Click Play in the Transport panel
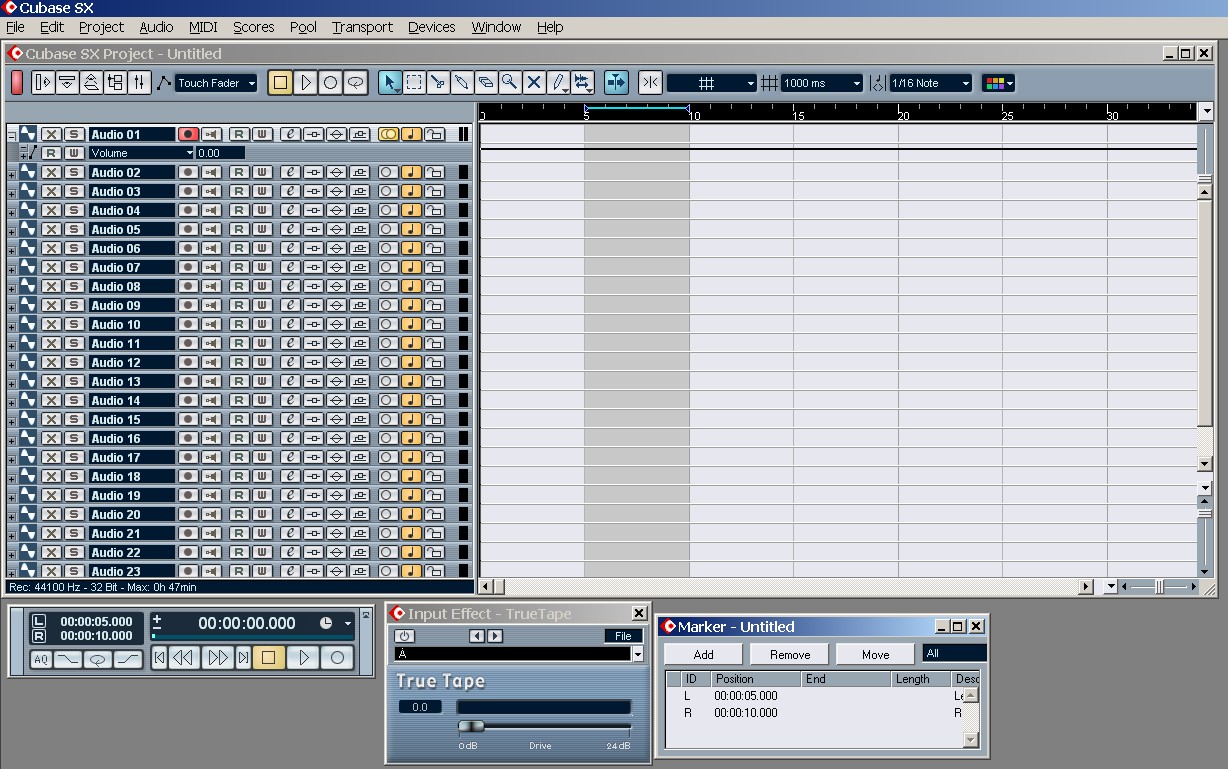 [x=303, y=657]
